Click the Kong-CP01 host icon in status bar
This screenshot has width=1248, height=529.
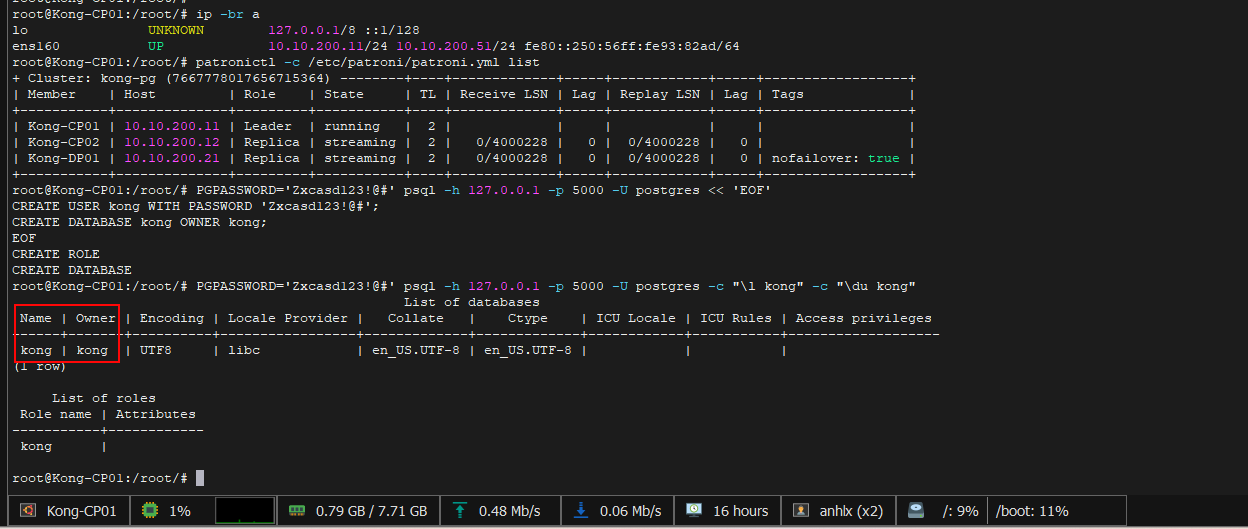pos(28,511)
